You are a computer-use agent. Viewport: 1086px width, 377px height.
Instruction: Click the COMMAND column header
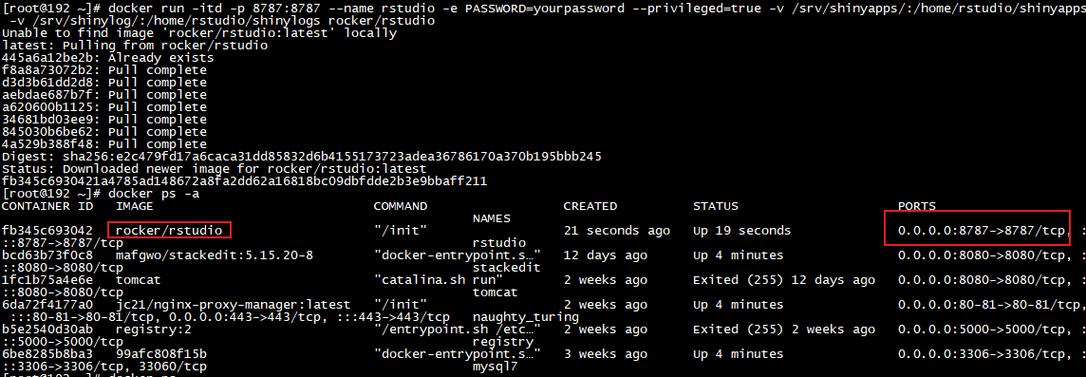400,206
